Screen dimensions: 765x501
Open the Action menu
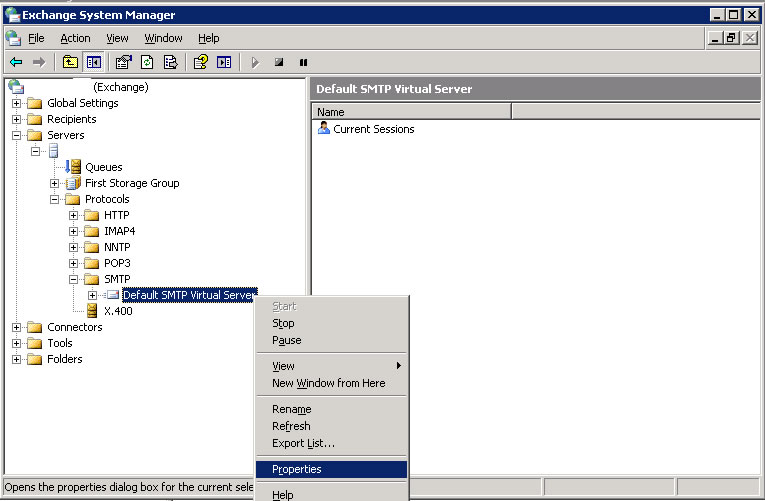75,38
